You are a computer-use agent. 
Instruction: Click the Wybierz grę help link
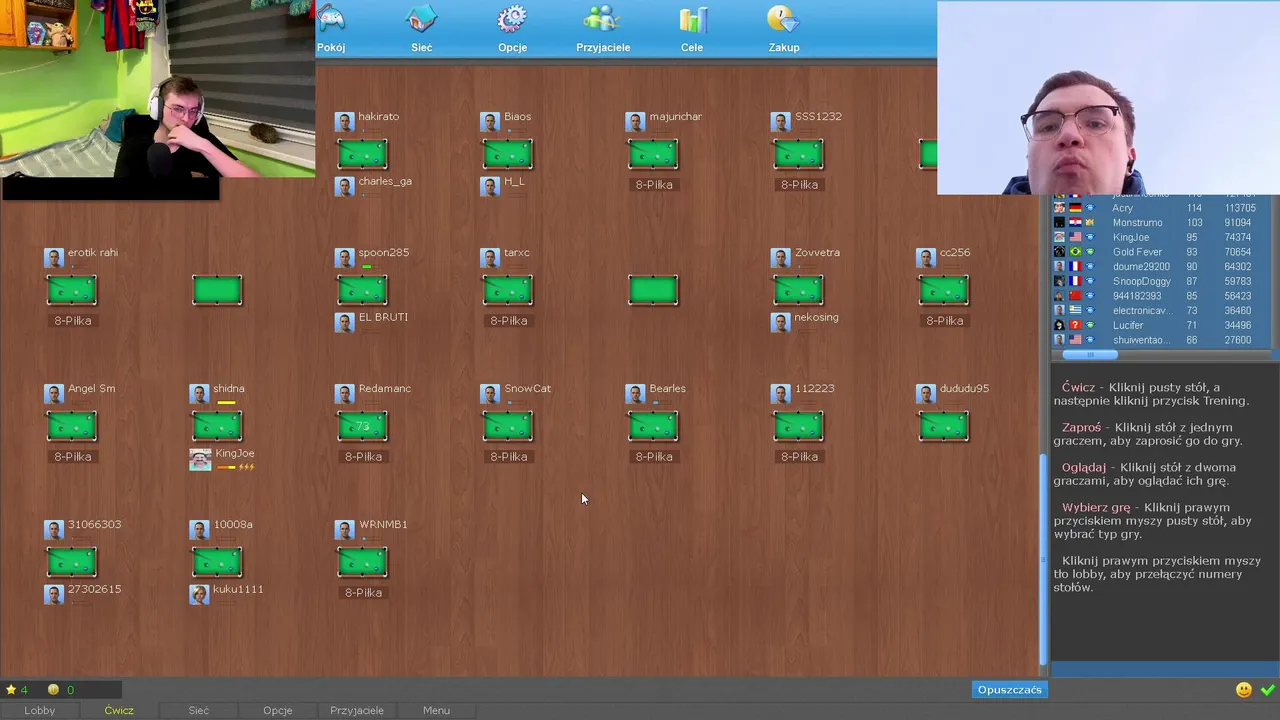pos(1096,508)
